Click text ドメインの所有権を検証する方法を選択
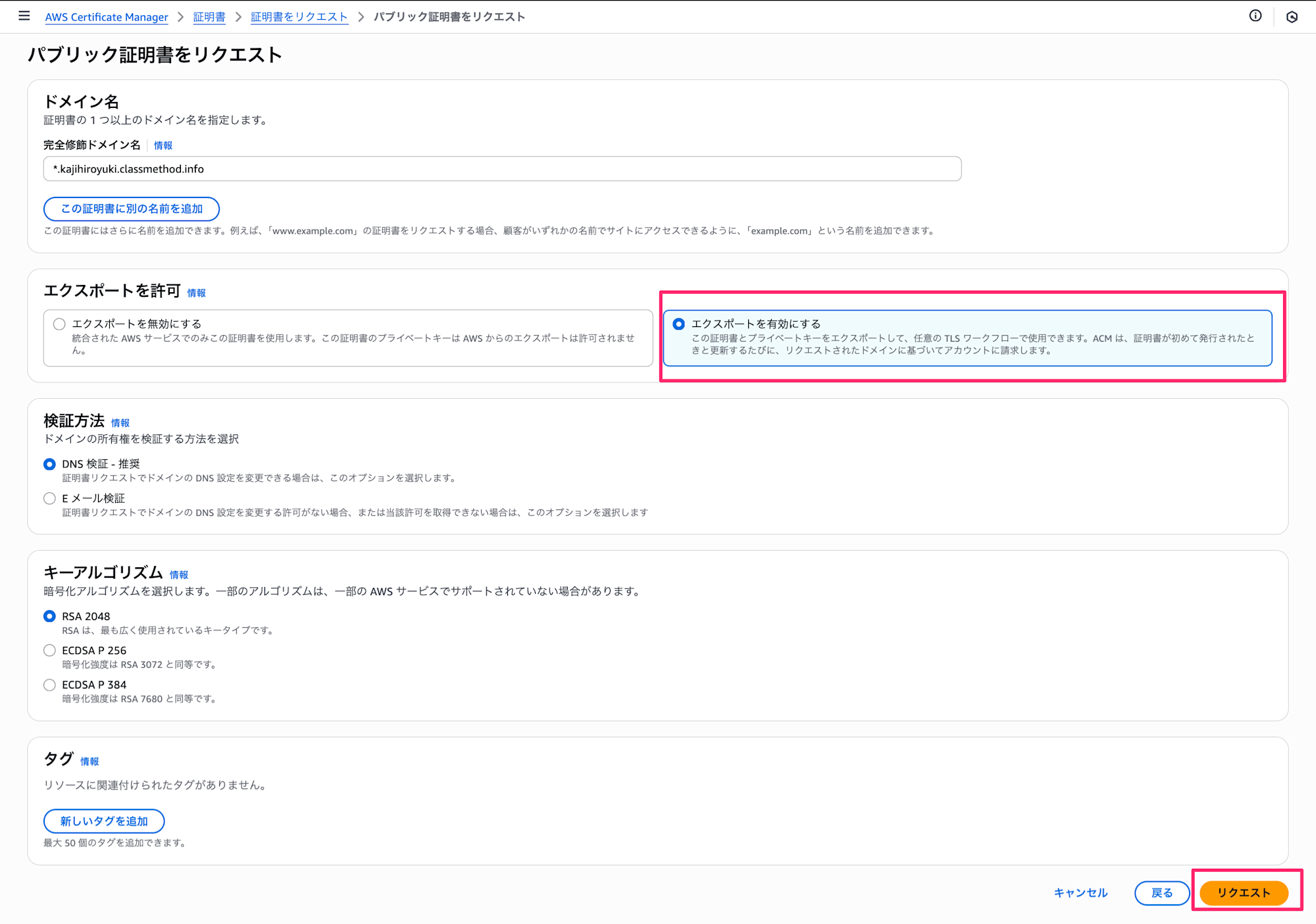1316x924 pixels. [141, 439]
